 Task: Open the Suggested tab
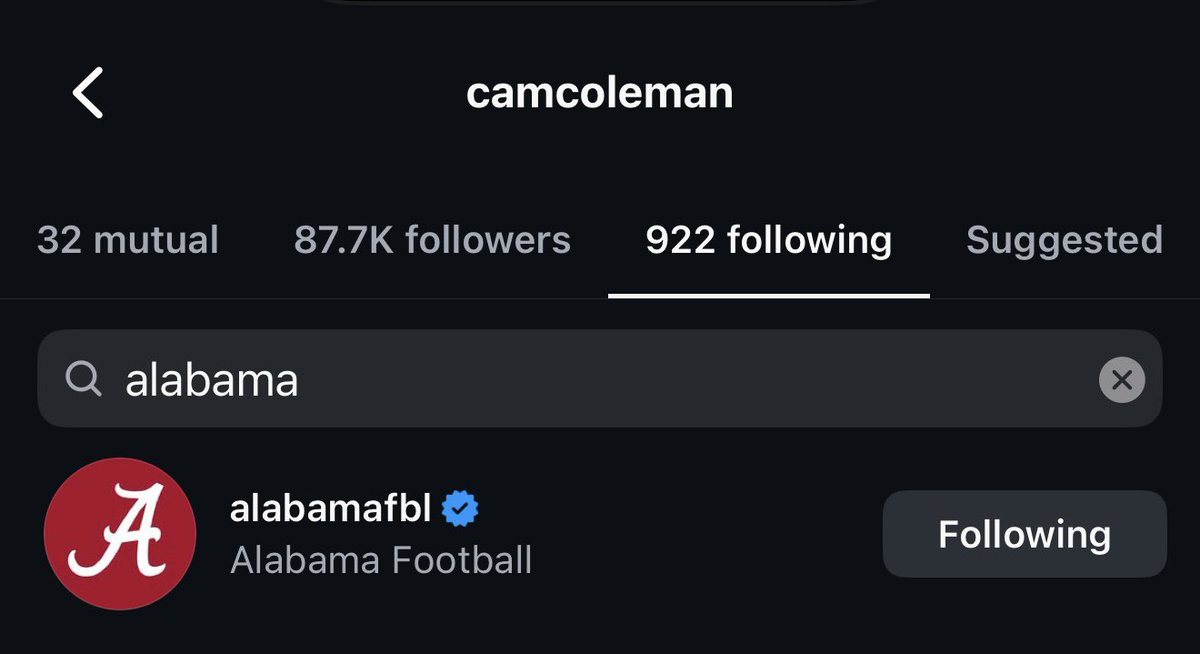point(1064,240)
